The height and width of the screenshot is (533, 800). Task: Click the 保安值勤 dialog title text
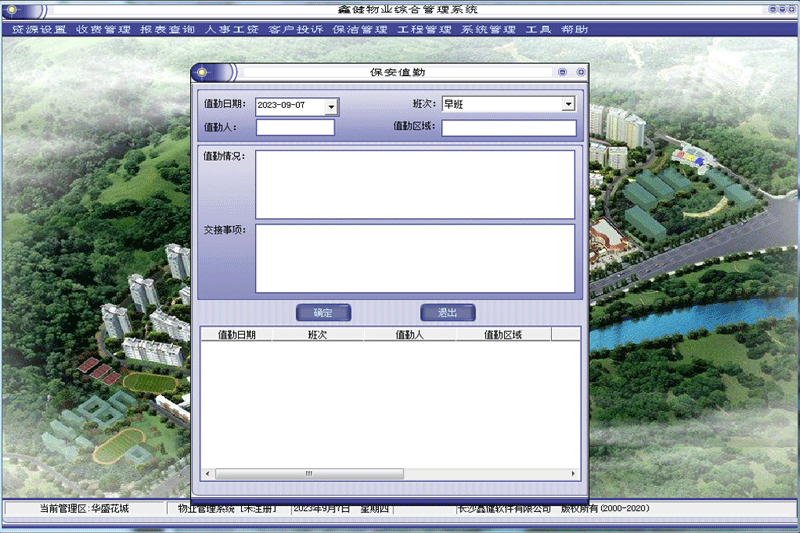398,72
